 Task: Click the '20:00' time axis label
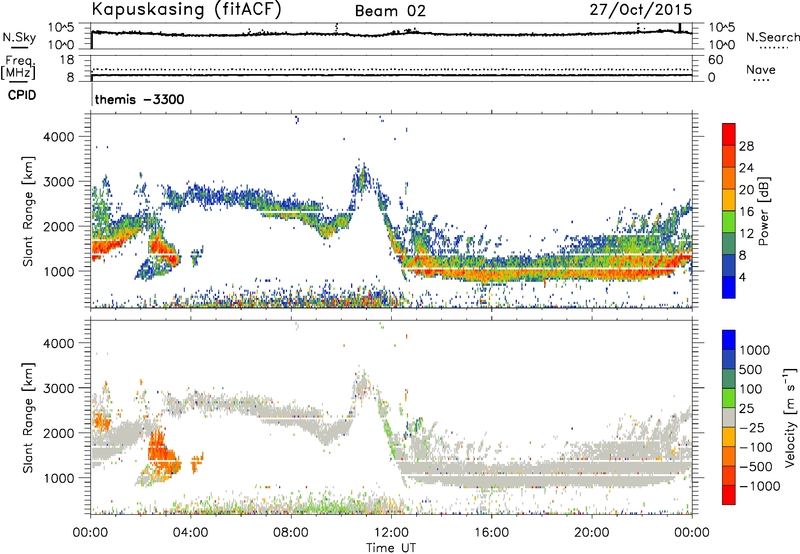(x=592, y=532)
